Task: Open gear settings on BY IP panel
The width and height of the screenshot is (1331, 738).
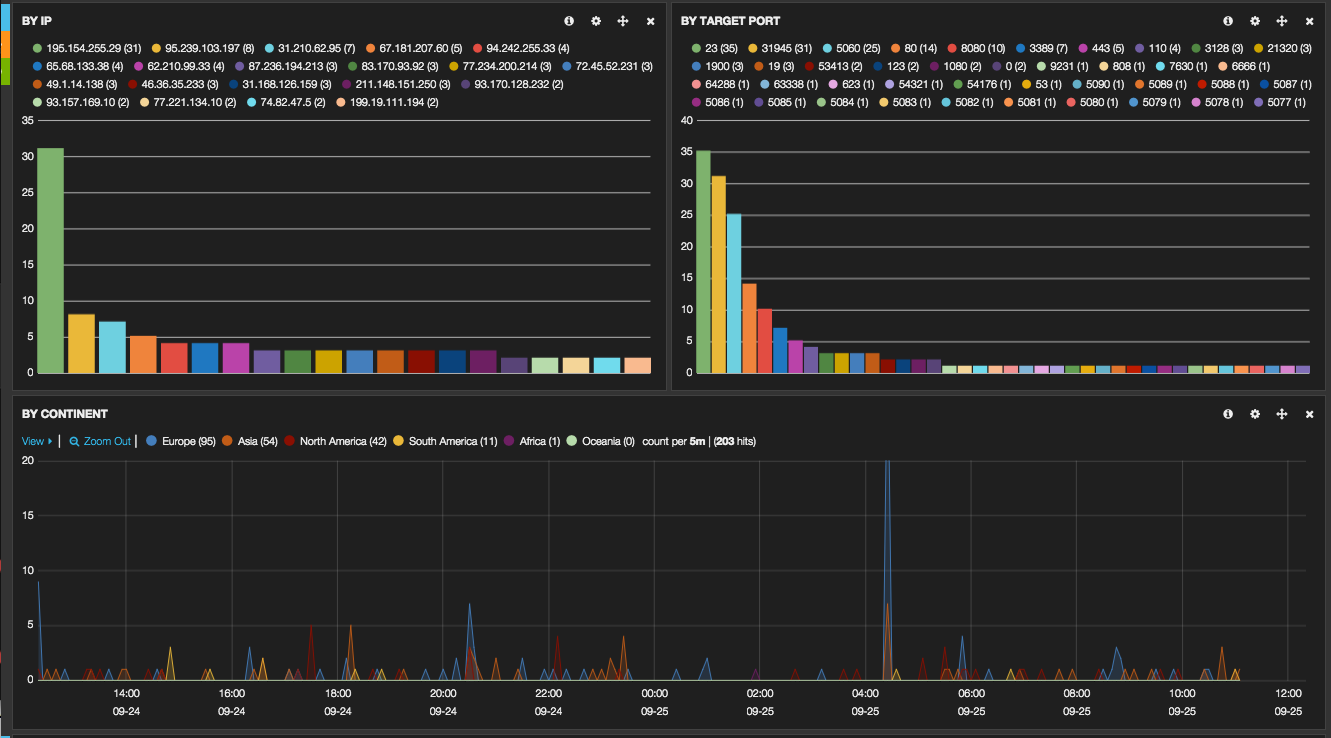Action: [596, 21]
